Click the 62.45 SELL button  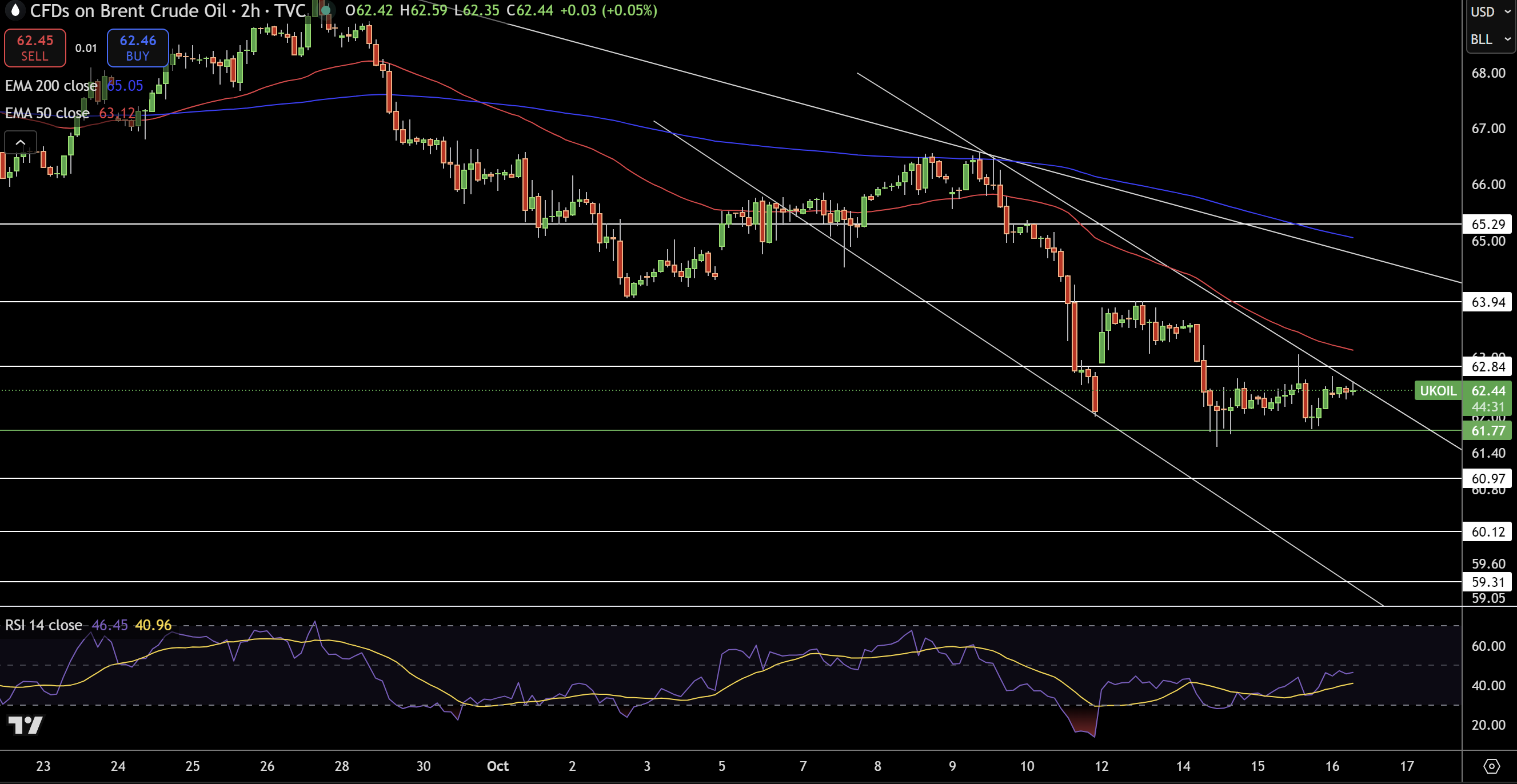click(35, 47)
